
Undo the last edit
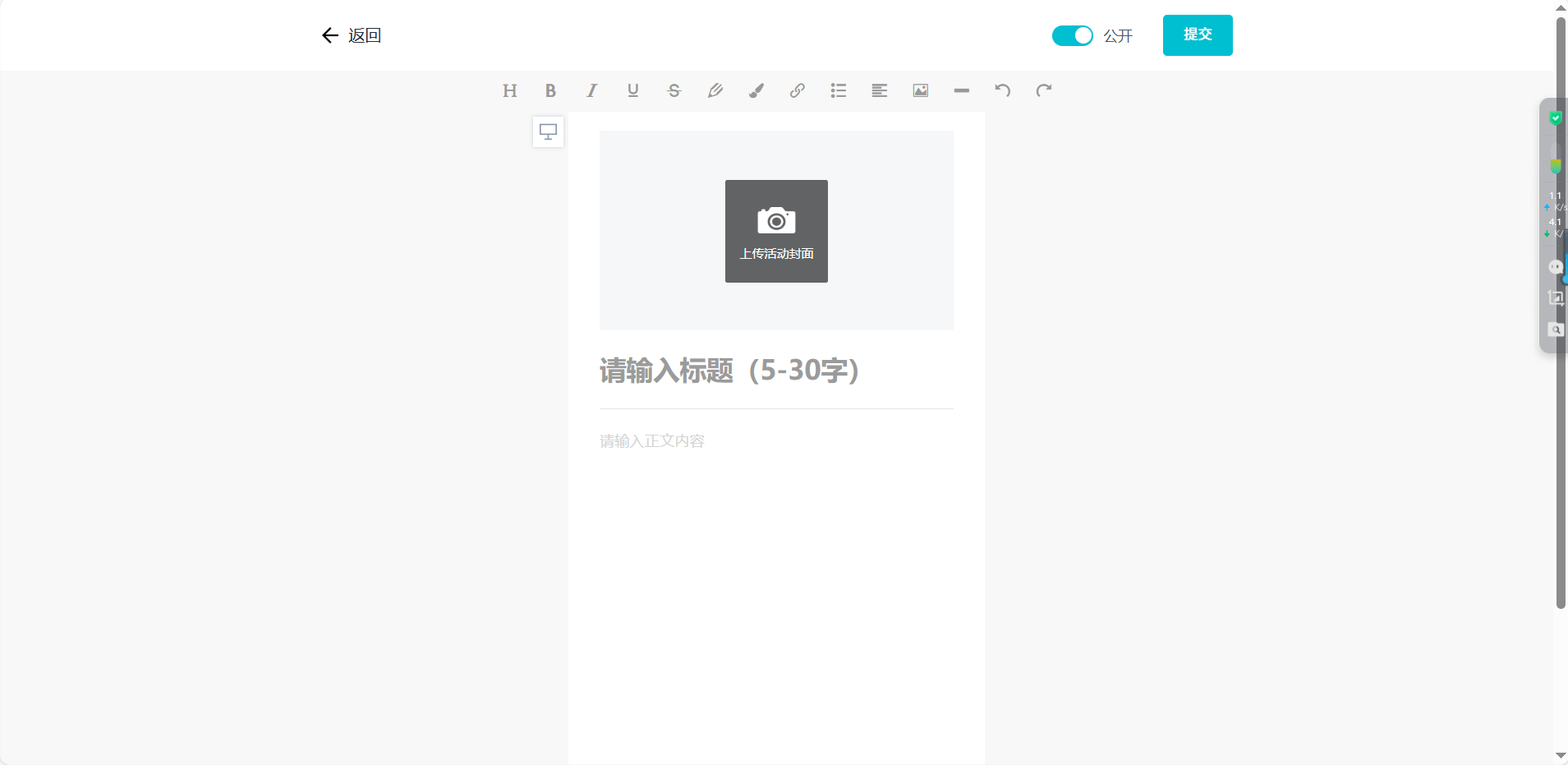[1003, 90]
